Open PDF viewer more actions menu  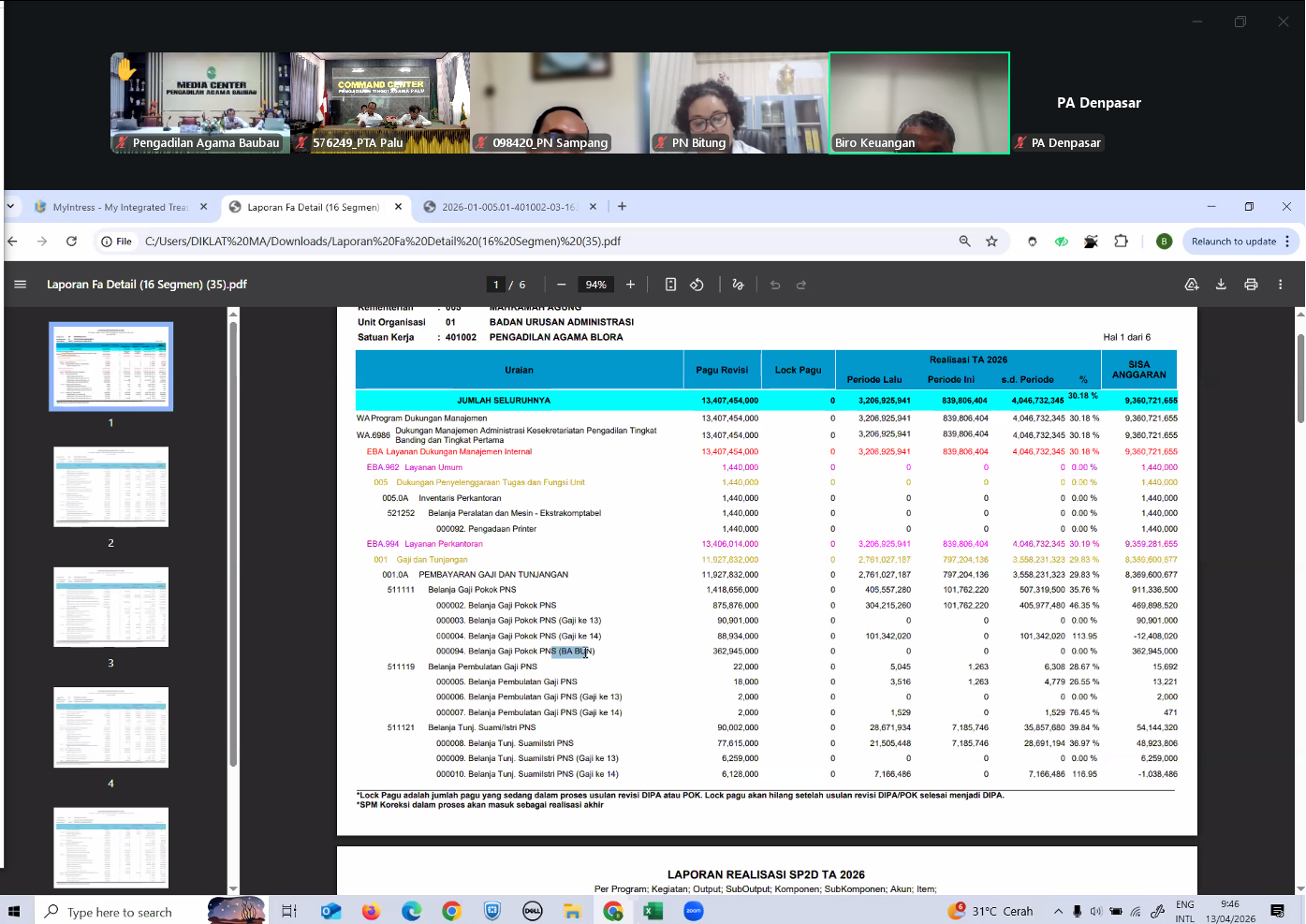[x=1281, y=285]
